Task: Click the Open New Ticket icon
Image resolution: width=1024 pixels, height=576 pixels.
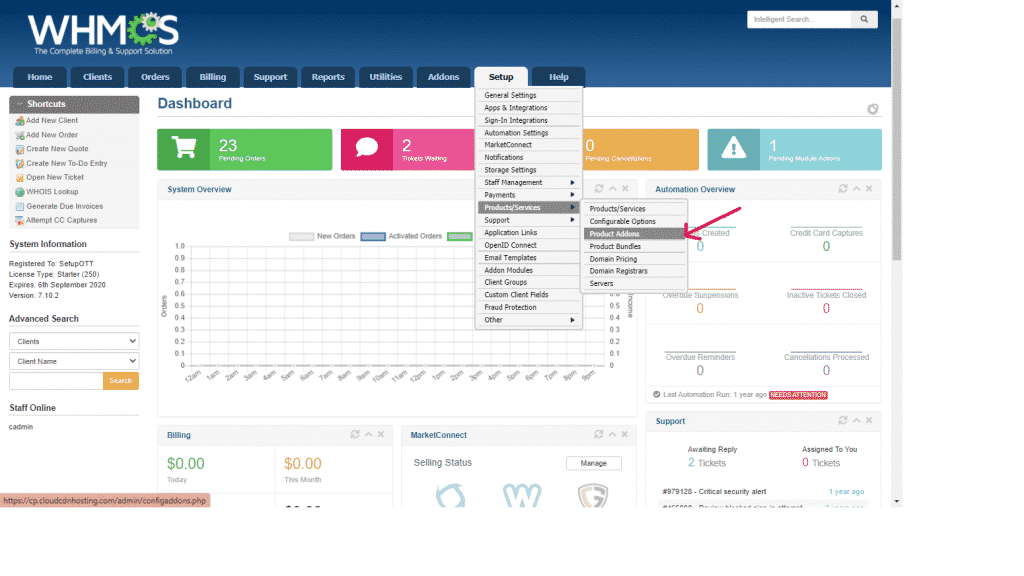Action: 20,178
